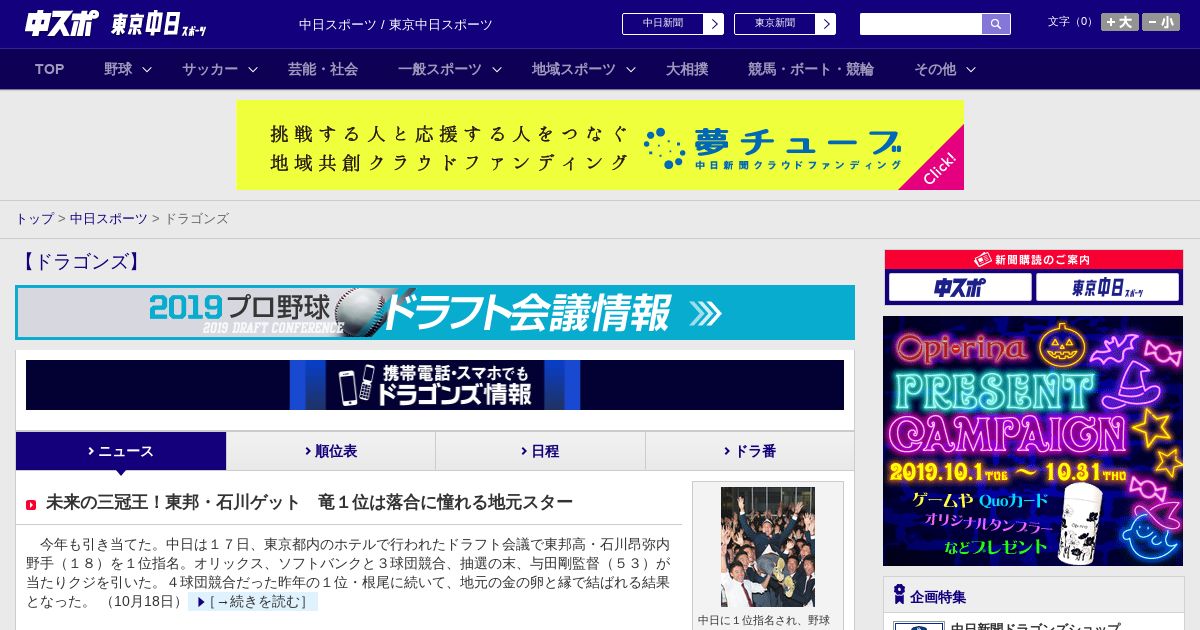Click the Chunichi Sports 中スポ logo
Screen dimensions: 1200x630
click(62, 23)
